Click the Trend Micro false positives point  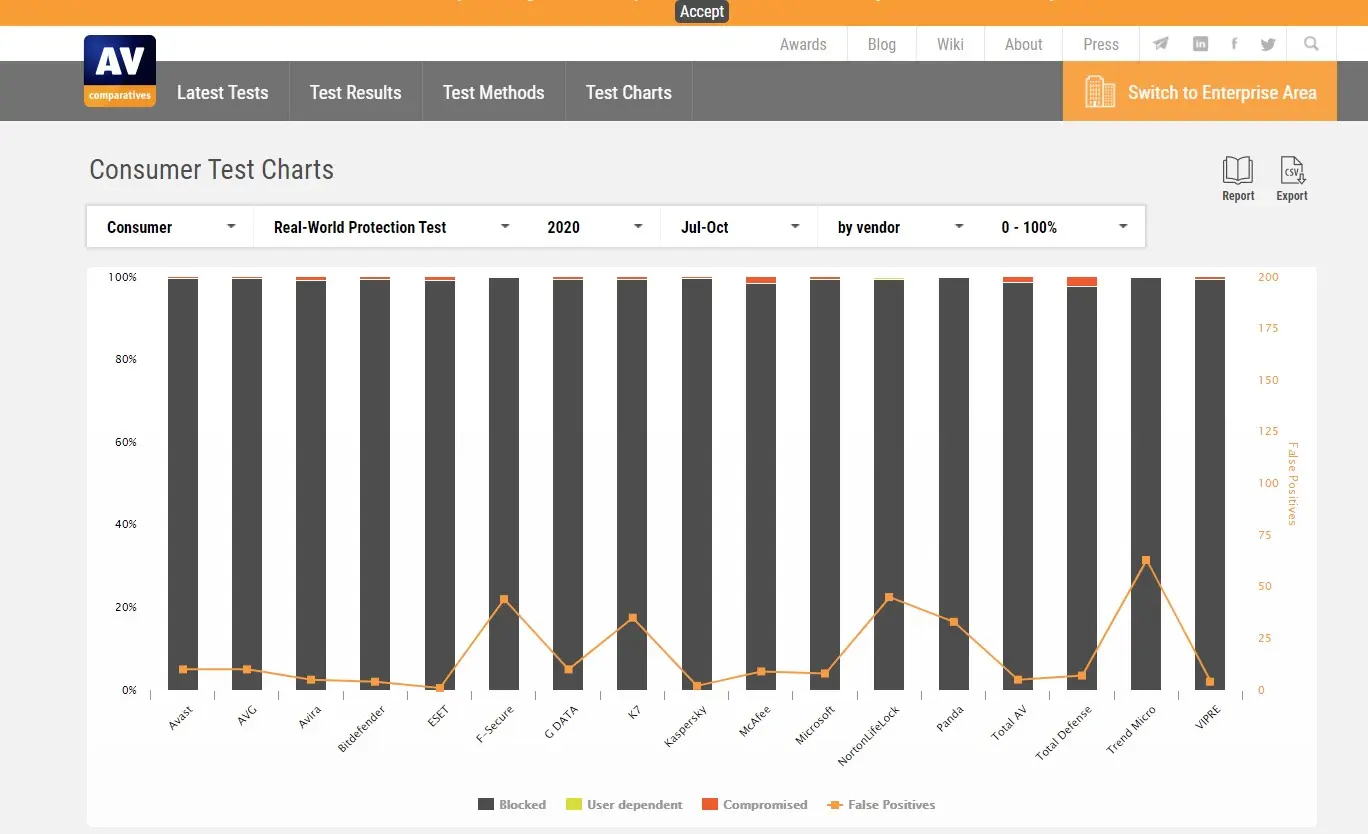click(1146, 560)
